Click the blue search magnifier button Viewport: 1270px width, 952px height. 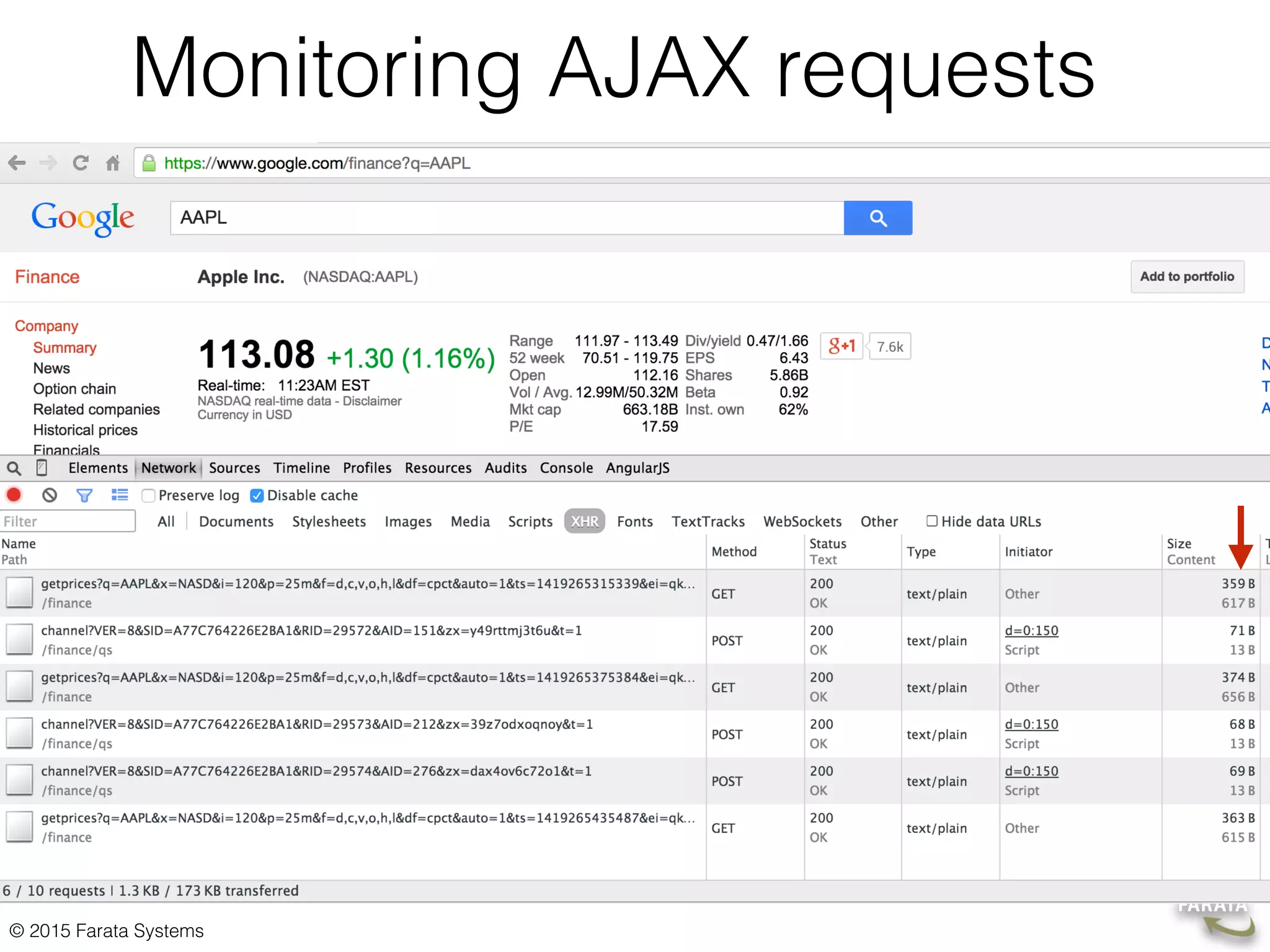tap(877, 218)
